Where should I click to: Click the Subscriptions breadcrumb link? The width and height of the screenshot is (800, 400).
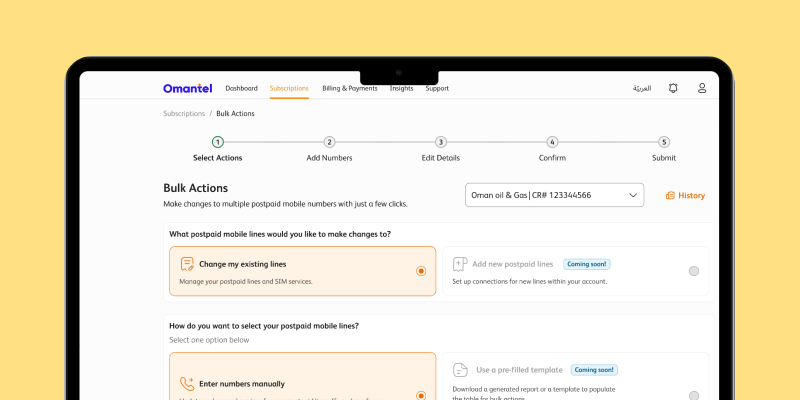tap(184, 114)
